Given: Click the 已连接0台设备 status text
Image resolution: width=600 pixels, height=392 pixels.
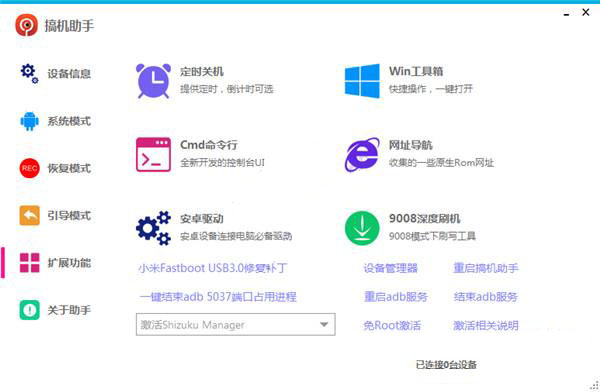Looking at the screenshot, I should (x=446, y=364).
